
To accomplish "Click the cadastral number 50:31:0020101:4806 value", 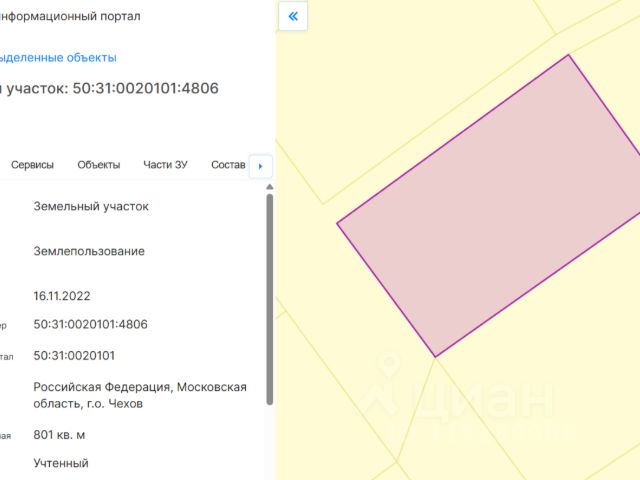I will pos(90,324).
